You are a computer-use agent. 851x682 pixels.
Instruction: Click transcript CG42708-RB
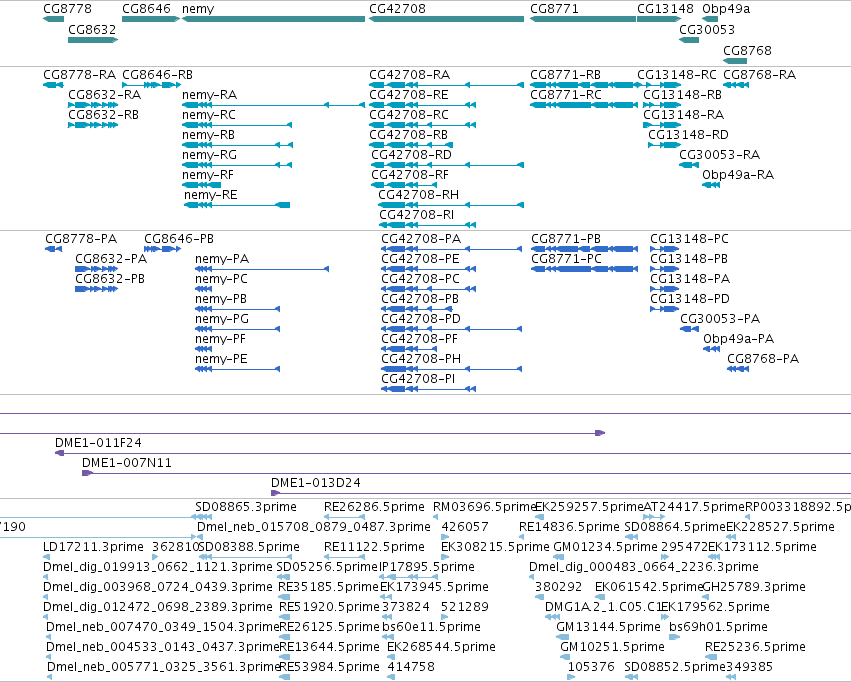coord(411,145)
